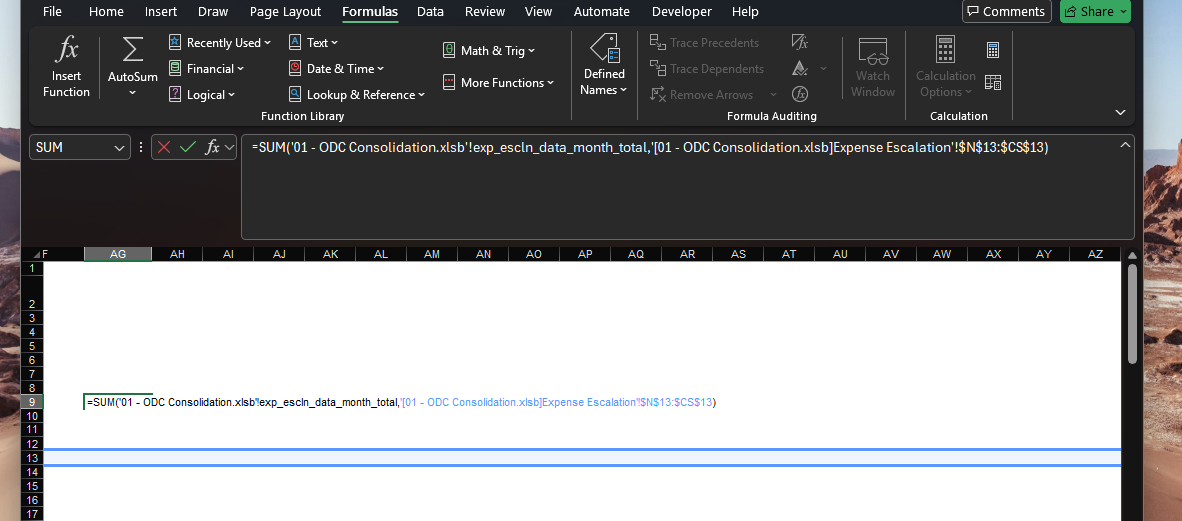The width and height of the screenshot is (1182, 521).
Task: Expand the Error Checking dropdown arrow
Action: (x=823, y=69)
